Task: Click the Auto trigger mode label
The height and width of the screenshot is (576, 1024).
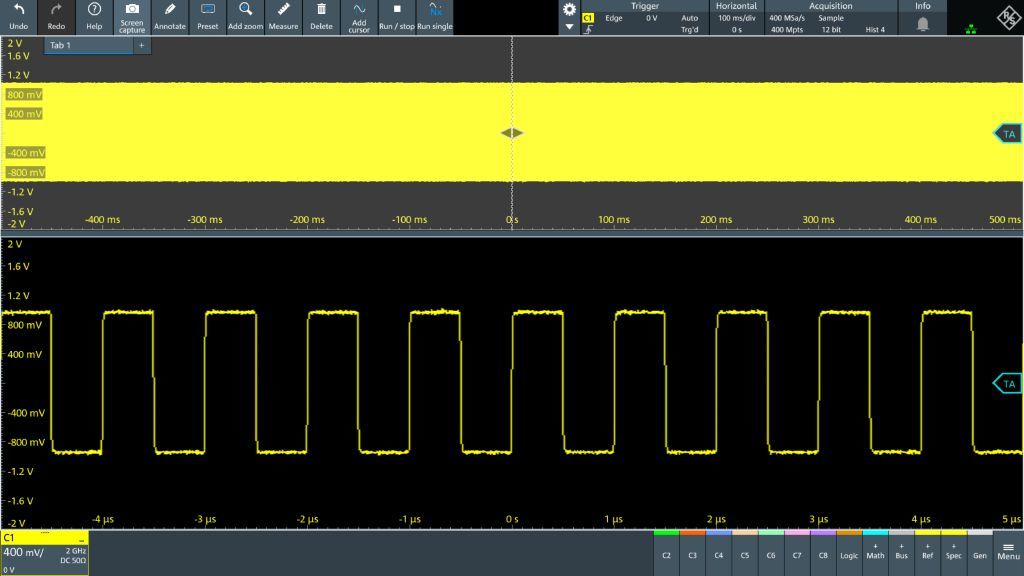Action: 690,18
